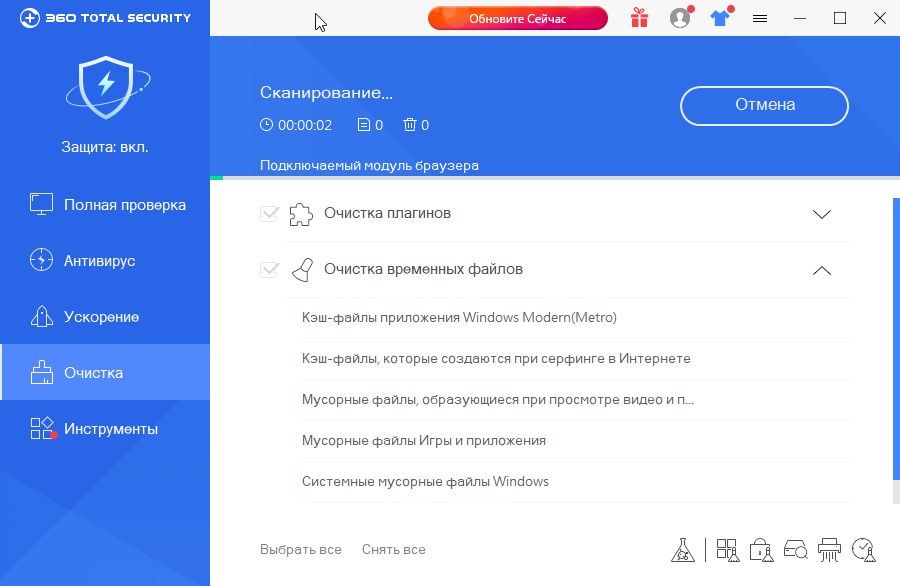Click the vertical scrollbar of cleanup list

(897, 339)
